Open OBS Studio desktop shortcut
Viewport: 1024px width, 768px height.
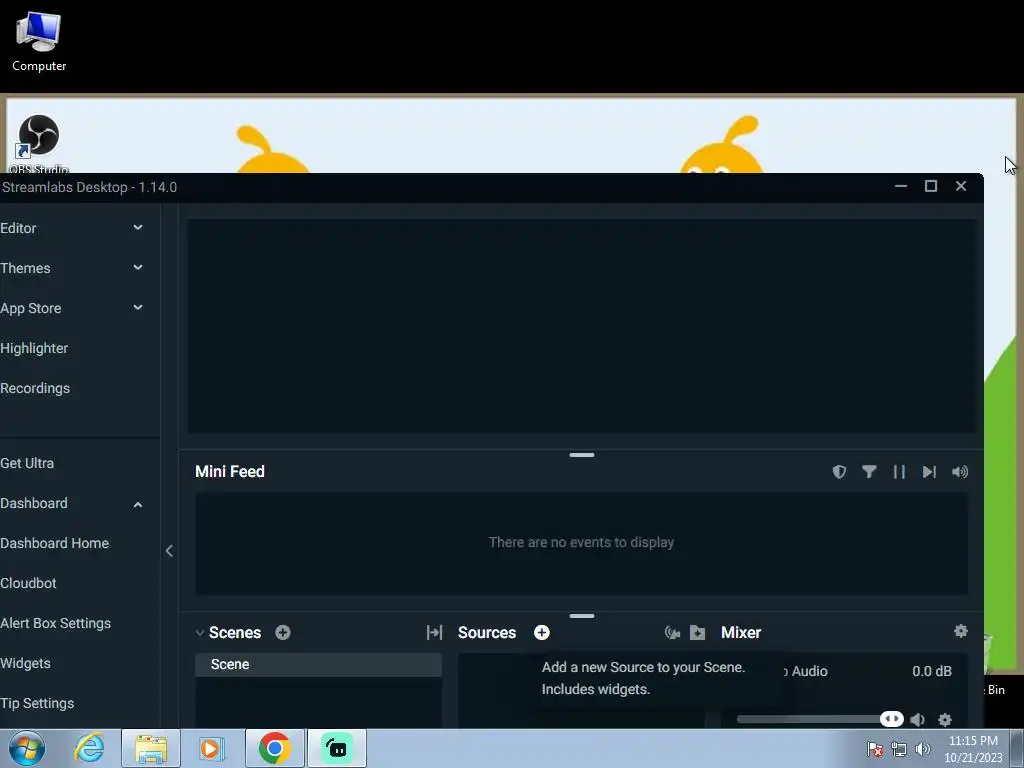point(39,144)
